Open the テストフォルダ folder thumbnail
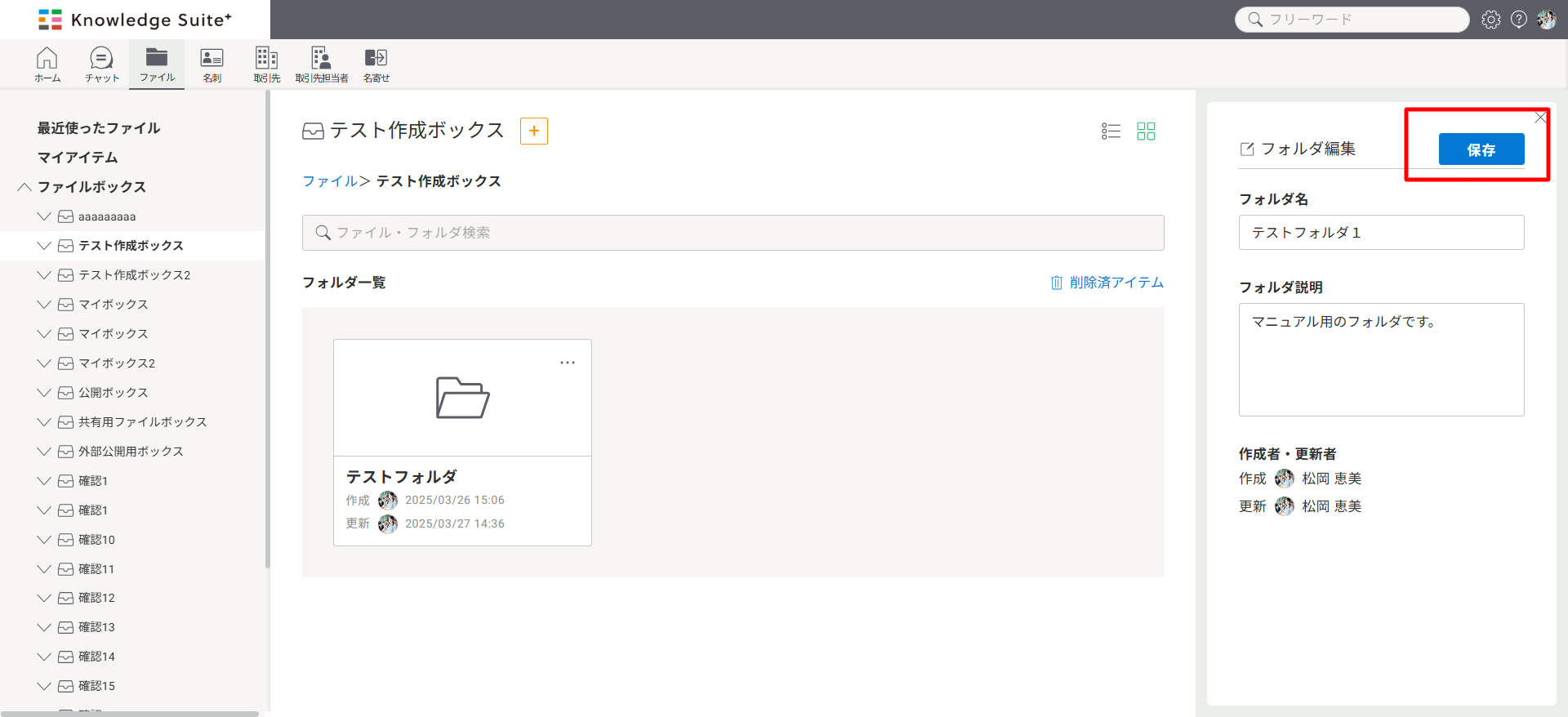This screenshot has width=1568, height=717. pyautogui.click(x=462, y=398)
